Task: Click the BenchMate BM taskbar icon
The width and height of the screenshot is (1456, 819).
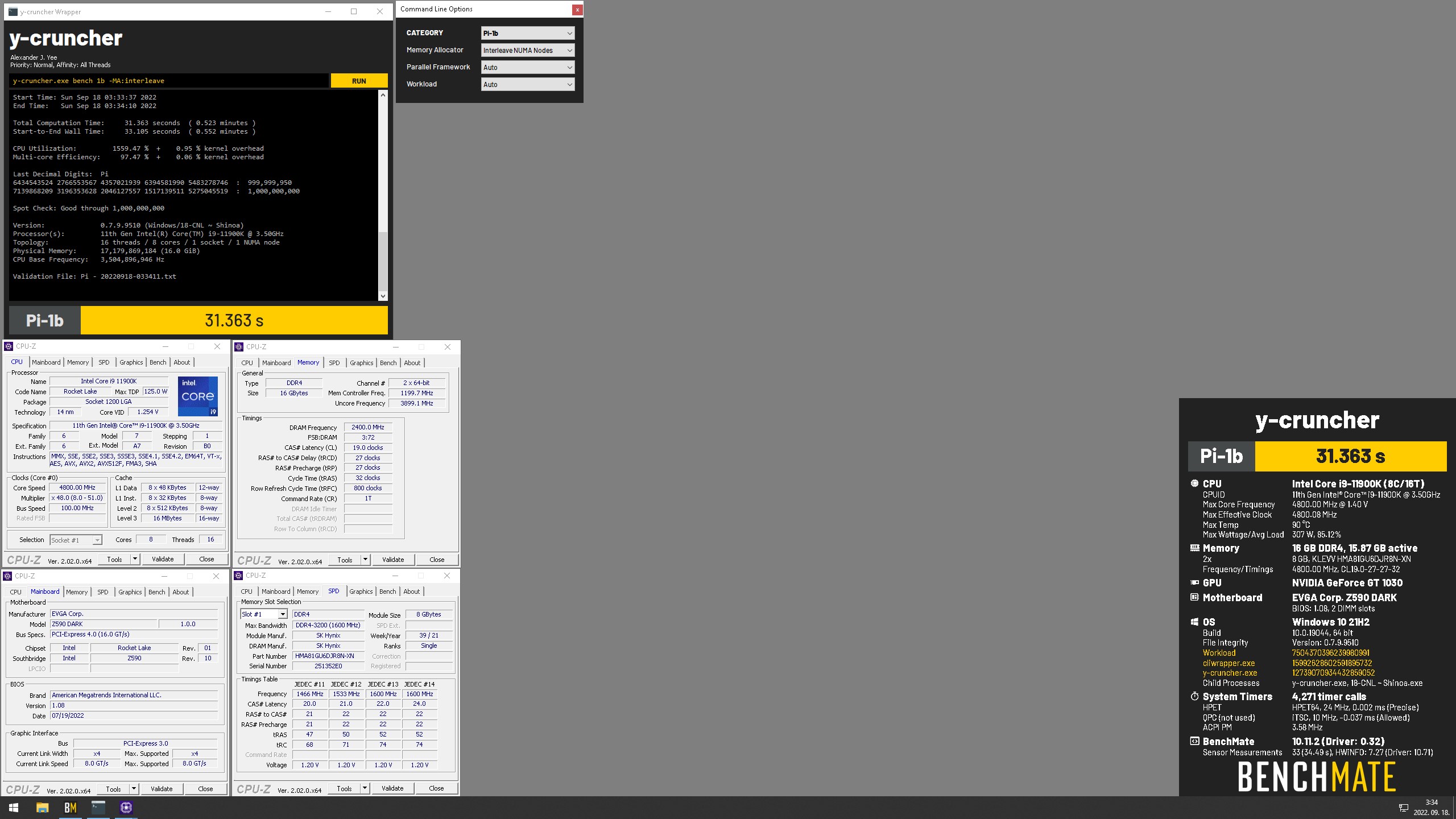Action: pyautogui.click(x=70, y=808)
